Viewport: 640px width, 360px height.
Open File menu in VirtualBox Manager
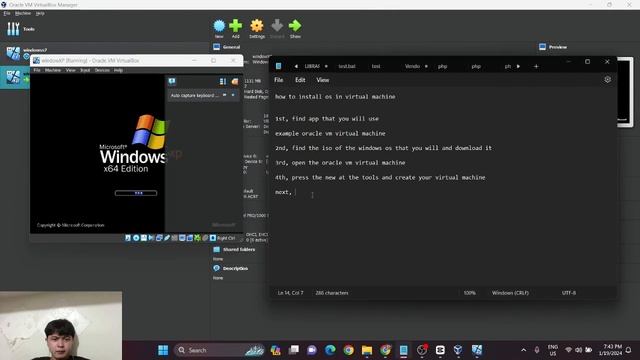(x=7, y=13)
